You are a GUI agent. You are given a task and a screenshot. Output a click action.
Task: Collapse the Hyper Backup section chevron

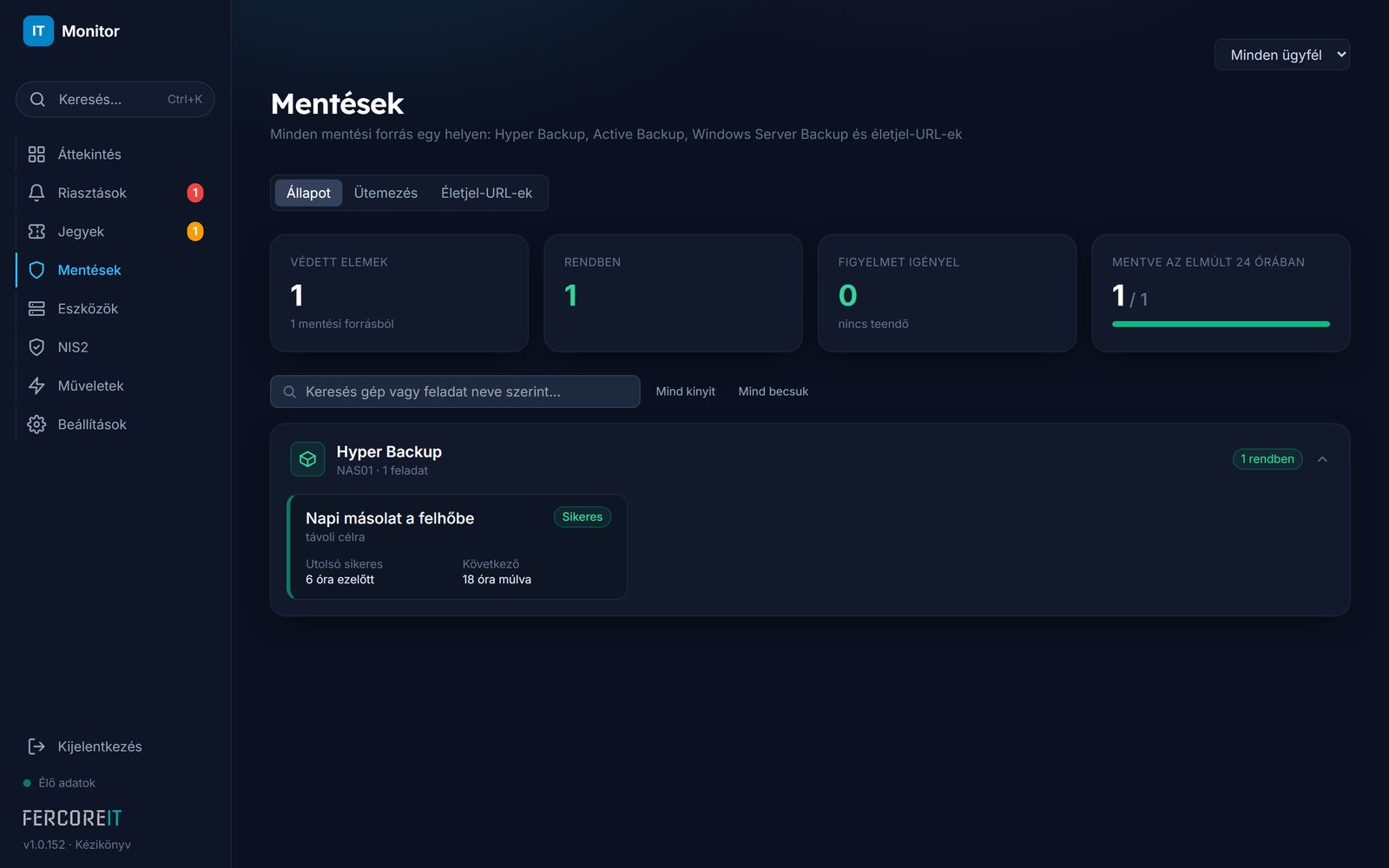tap(1322, 459)
